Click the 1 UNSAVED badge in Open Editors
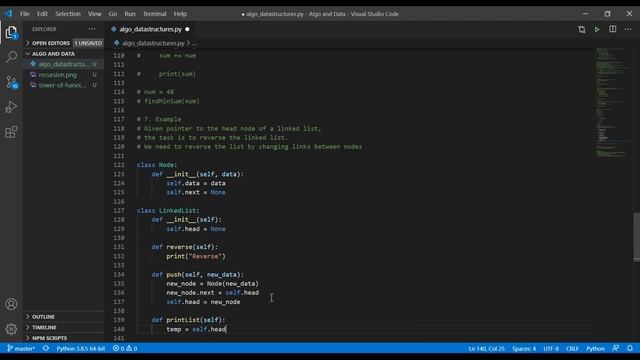 tap(88, 43)
